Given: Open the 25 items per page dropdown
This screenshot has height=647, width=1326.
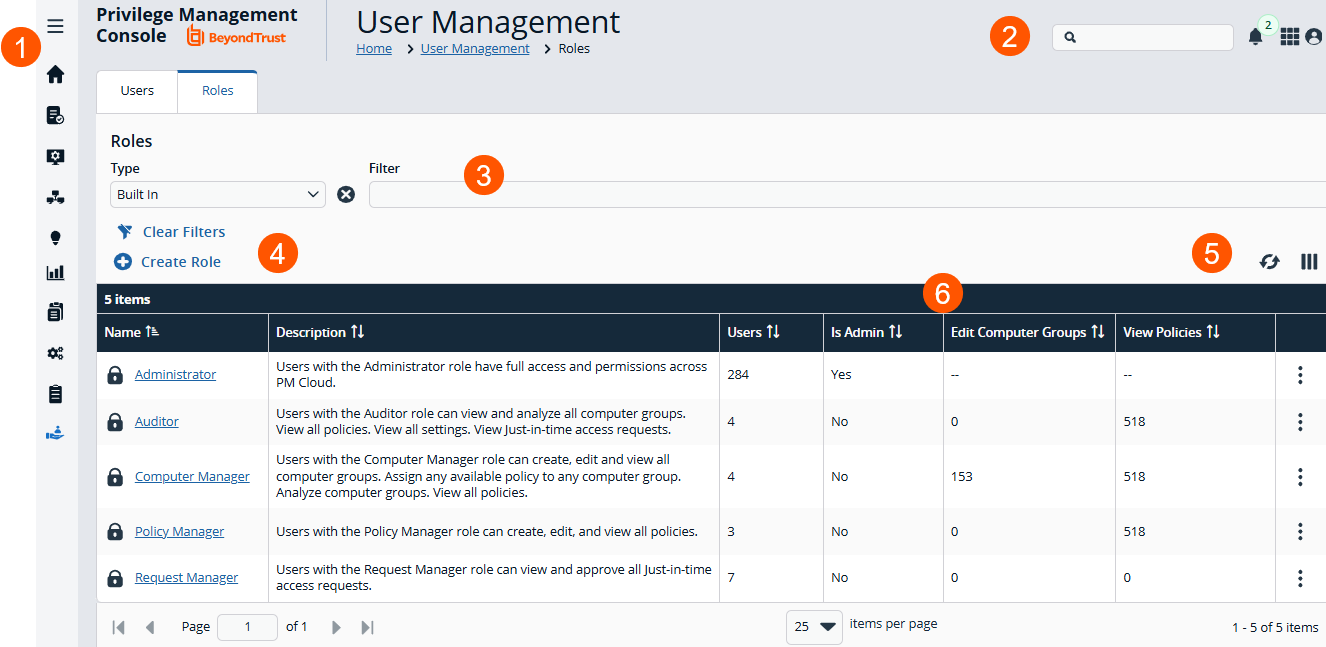Looking at the screenshot, I should [813, 625].
